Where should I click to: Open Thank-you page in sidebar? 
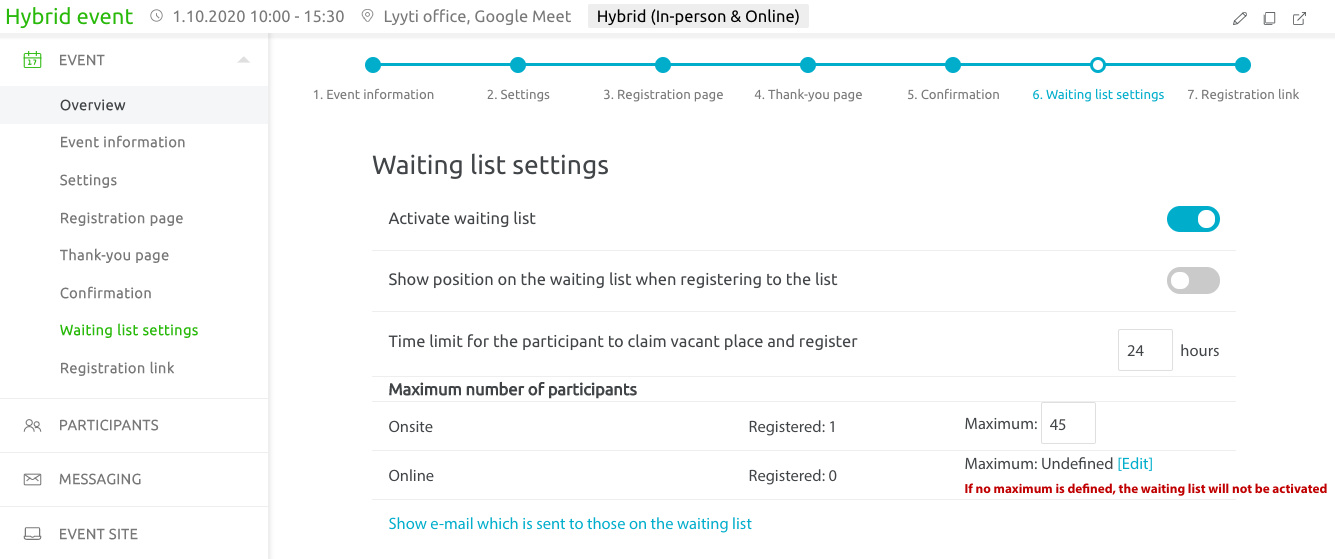114,255
